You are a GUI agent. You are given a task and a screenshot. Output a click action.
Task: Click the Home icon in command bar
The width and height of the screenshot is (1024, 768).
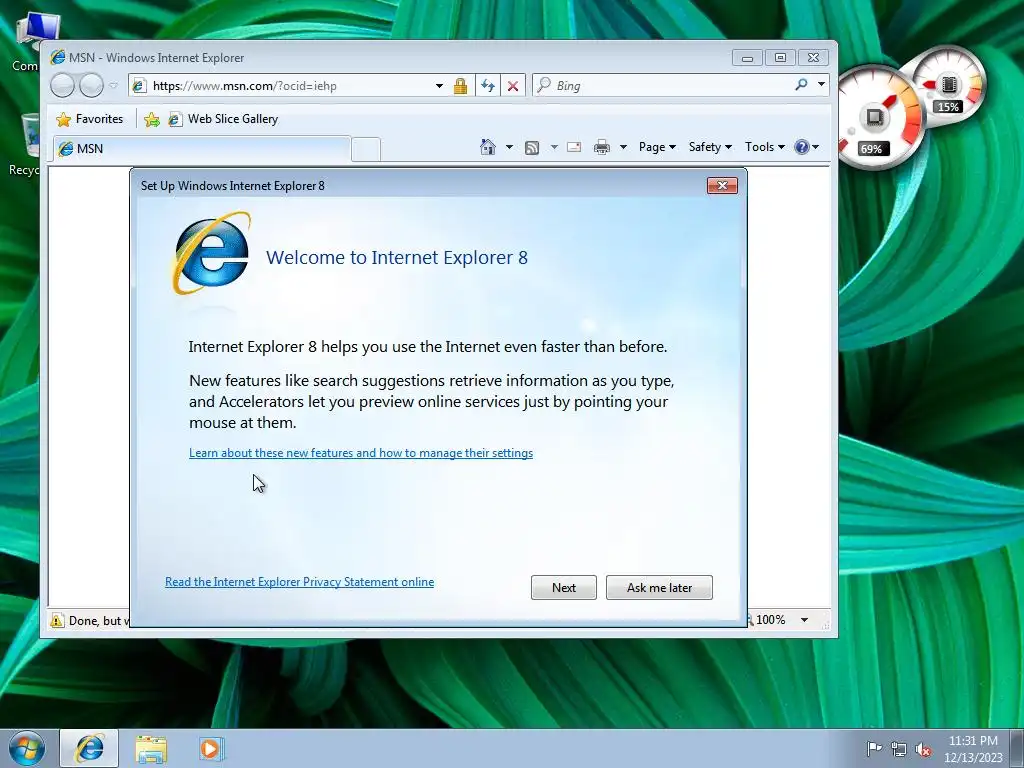click(487, 147)
